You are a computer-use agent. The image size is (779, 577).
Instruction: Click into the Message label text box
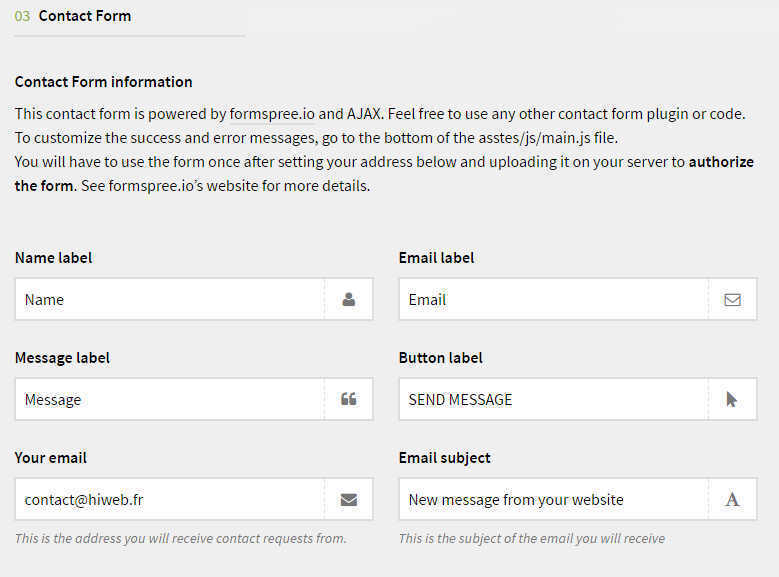[170, 399]
